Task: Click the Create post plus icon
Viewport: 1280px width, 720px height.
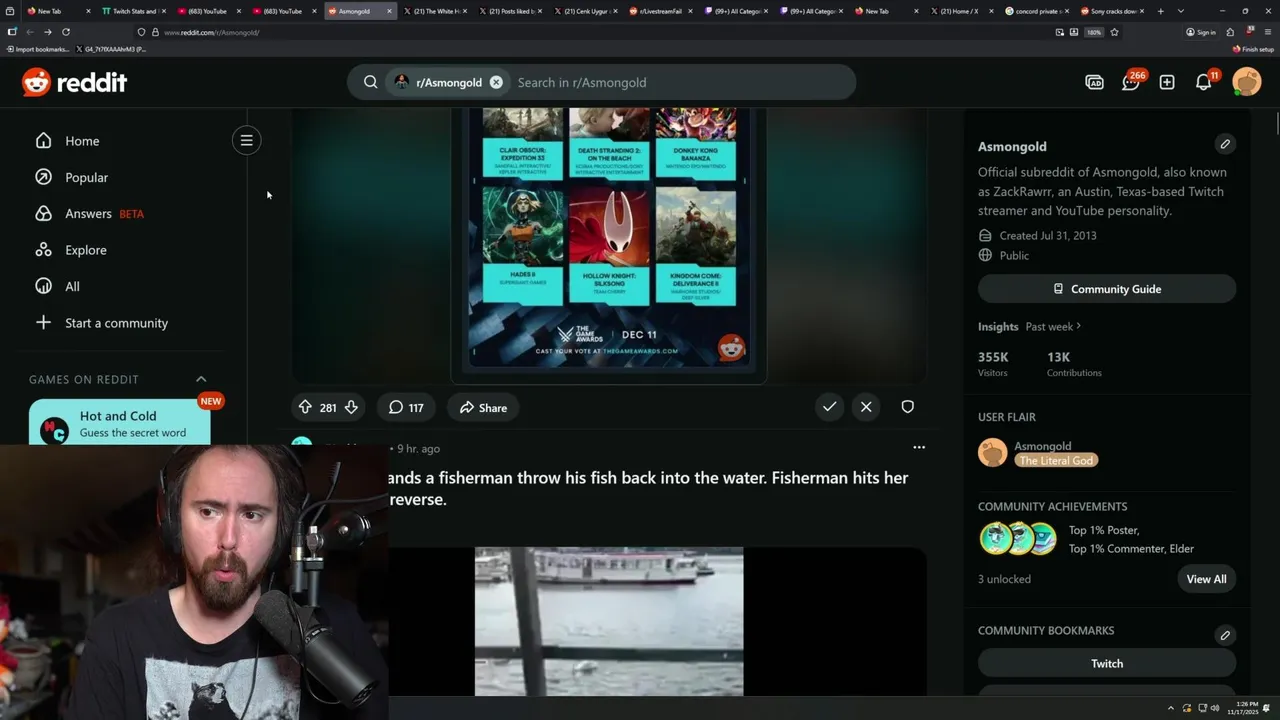Action: pyautogui.click(x=1167, y=82)
